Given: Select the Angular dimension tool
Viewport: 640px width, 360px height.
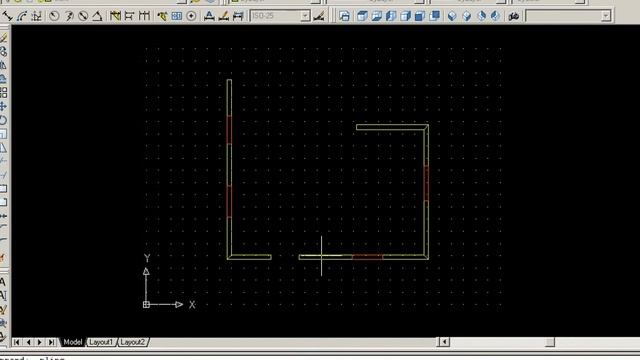Looking at the screenshot, I should click(97, 16).
